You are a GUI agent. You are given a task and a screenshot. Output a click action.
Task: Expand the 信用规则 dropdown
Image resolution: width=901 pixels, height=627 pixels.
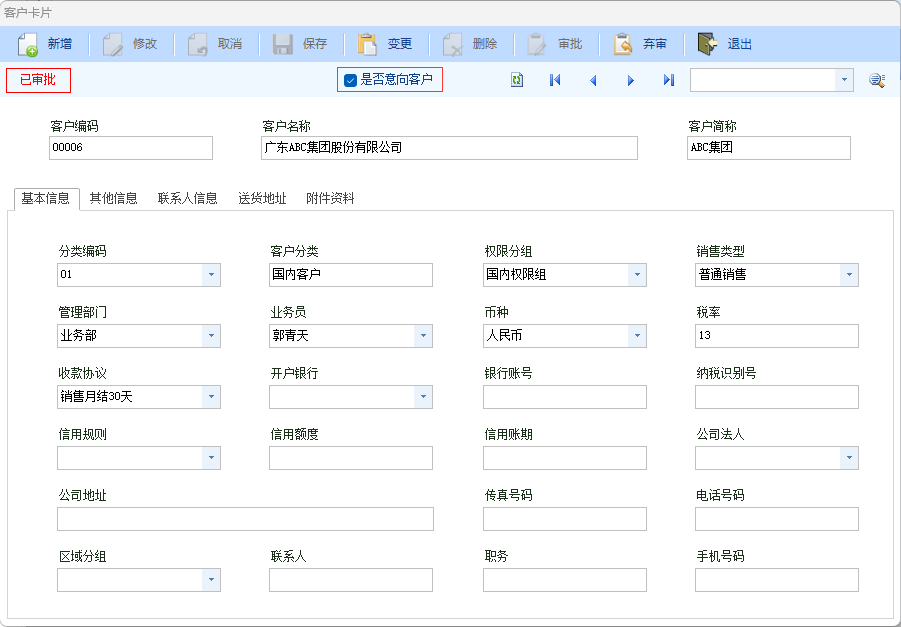[x=211, y=458]
